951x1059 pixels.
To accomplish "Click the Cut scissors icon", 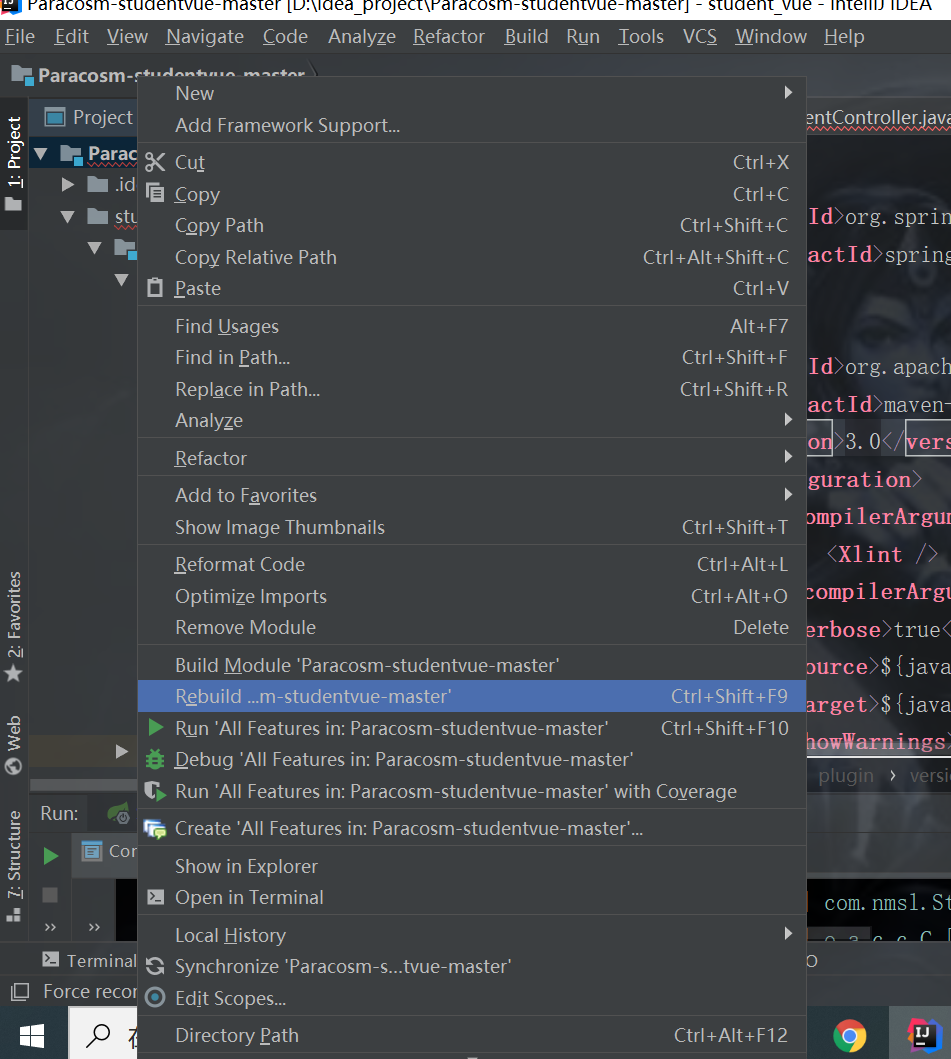I will tap(155, 162).
